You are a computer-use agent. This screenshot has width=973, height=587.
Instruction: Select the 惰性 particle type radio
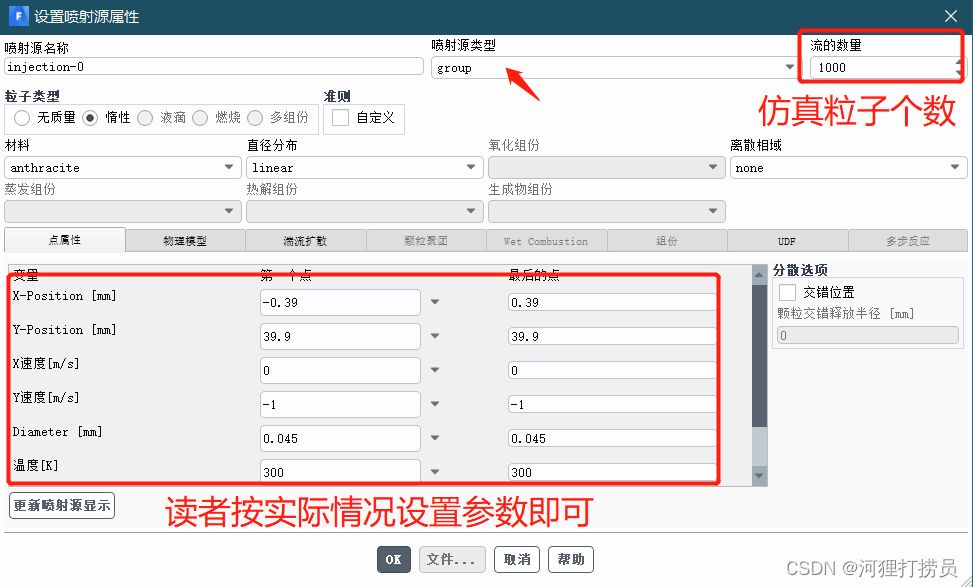(90, 117)
